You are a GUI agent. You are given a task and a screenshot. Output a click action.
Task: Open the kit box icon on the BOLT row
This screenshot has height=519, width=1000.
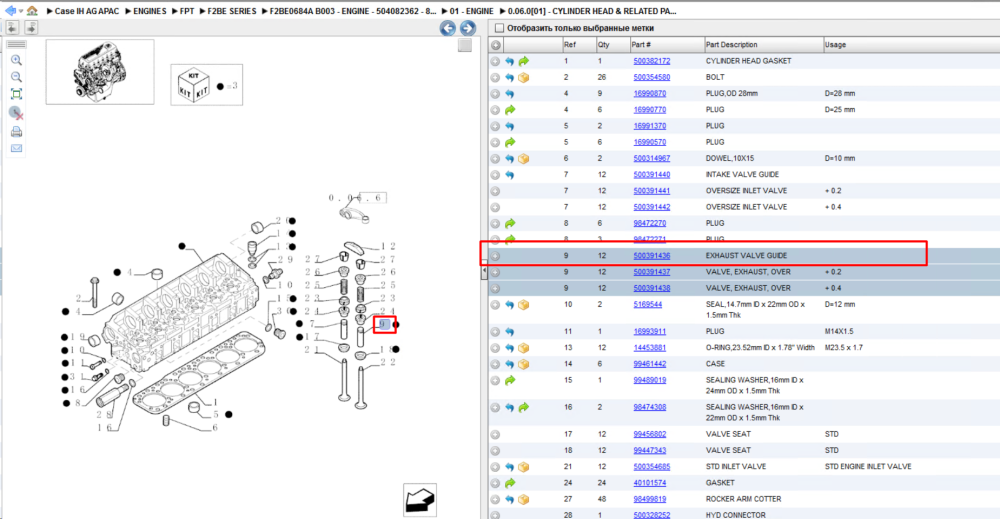(x=524, y=78)
